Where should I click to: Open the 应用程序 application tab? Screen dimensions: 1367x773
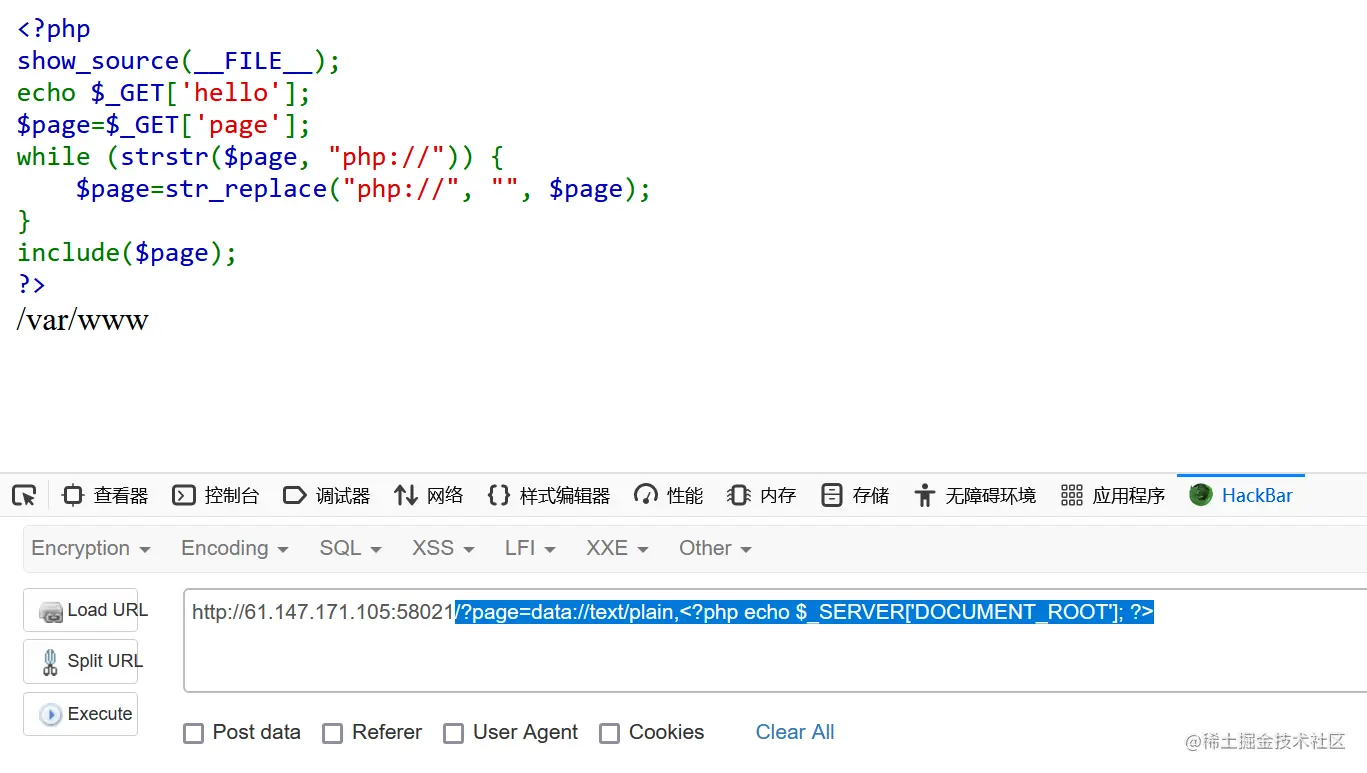click(1113, 495)
